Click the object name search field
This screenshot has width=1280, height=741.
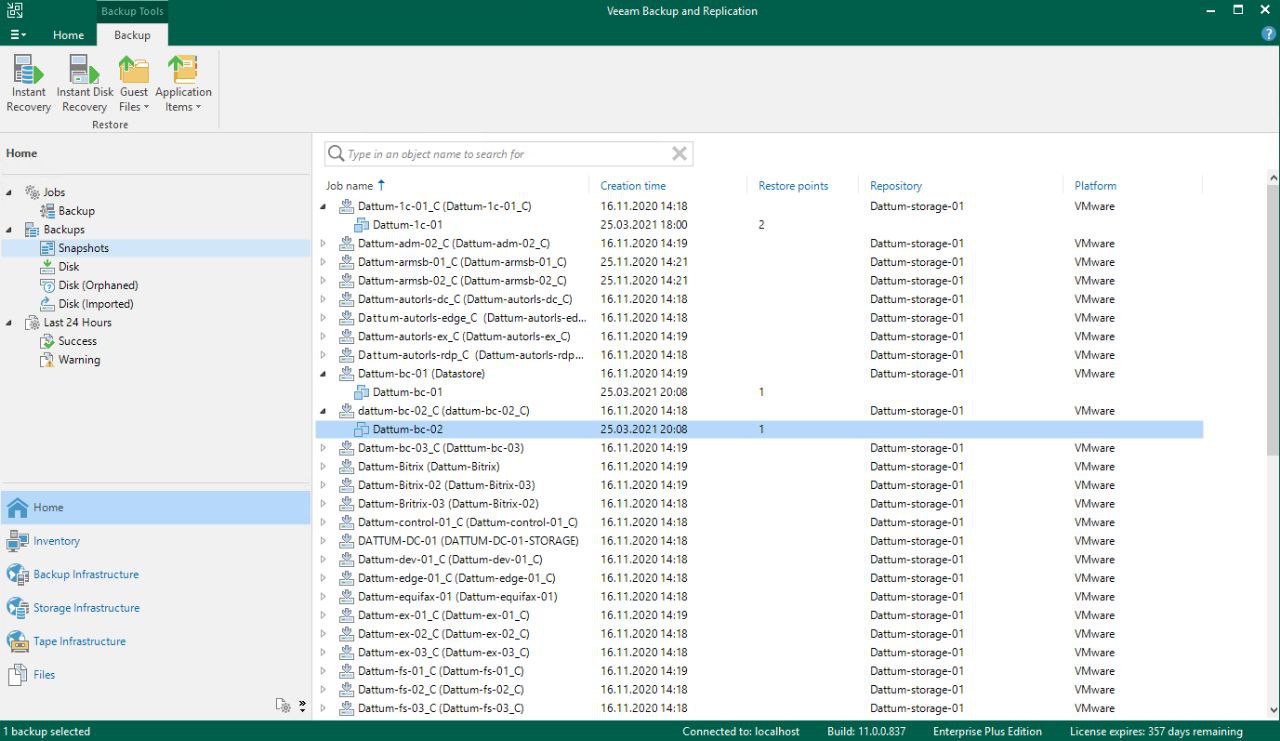(x=508, y=154)
